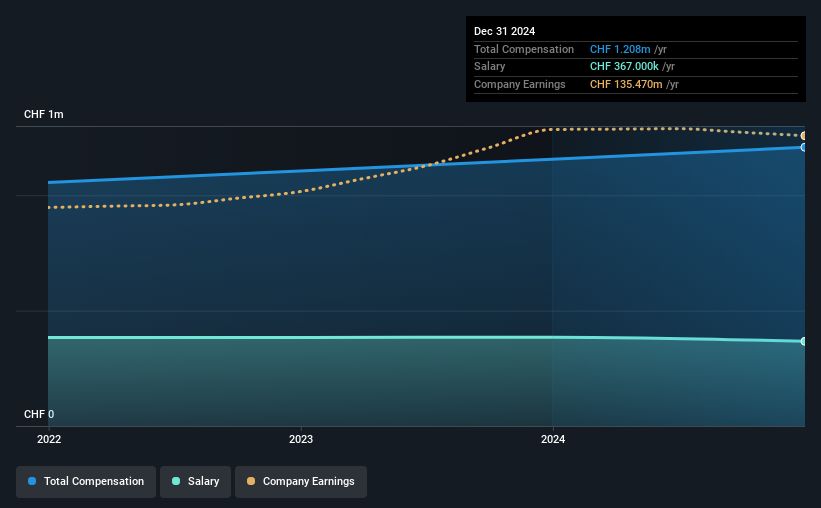The image size is (821, 508).
Task: Click the Total Compensation endpoint marker on chart
Action: [803, 148]
